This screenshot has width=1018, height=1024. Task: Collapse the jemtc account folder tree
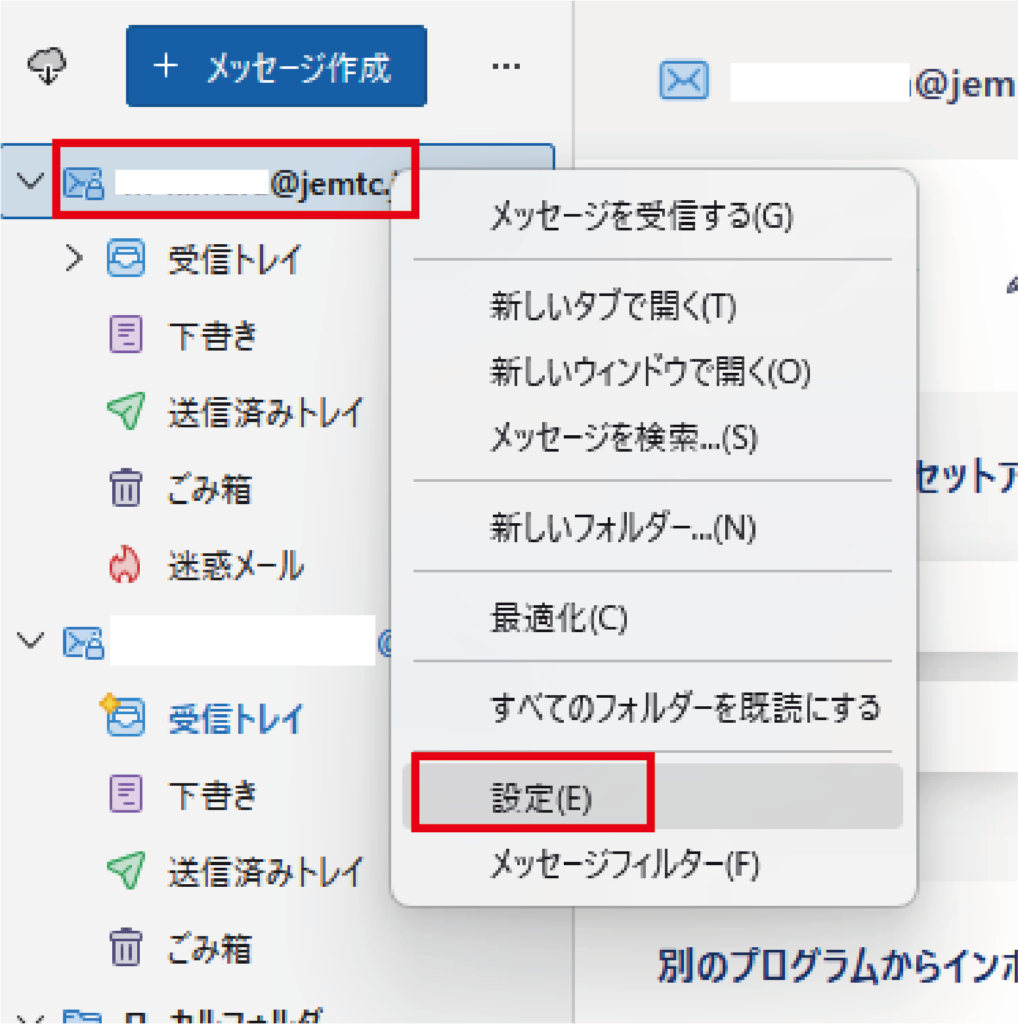tap(32, 181)
